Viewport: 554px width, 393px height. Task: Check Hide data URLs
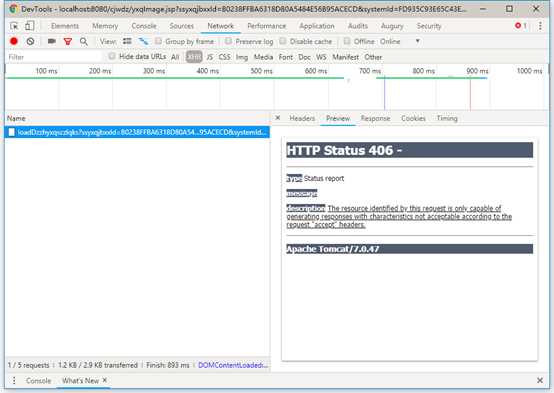coord(112,56)
